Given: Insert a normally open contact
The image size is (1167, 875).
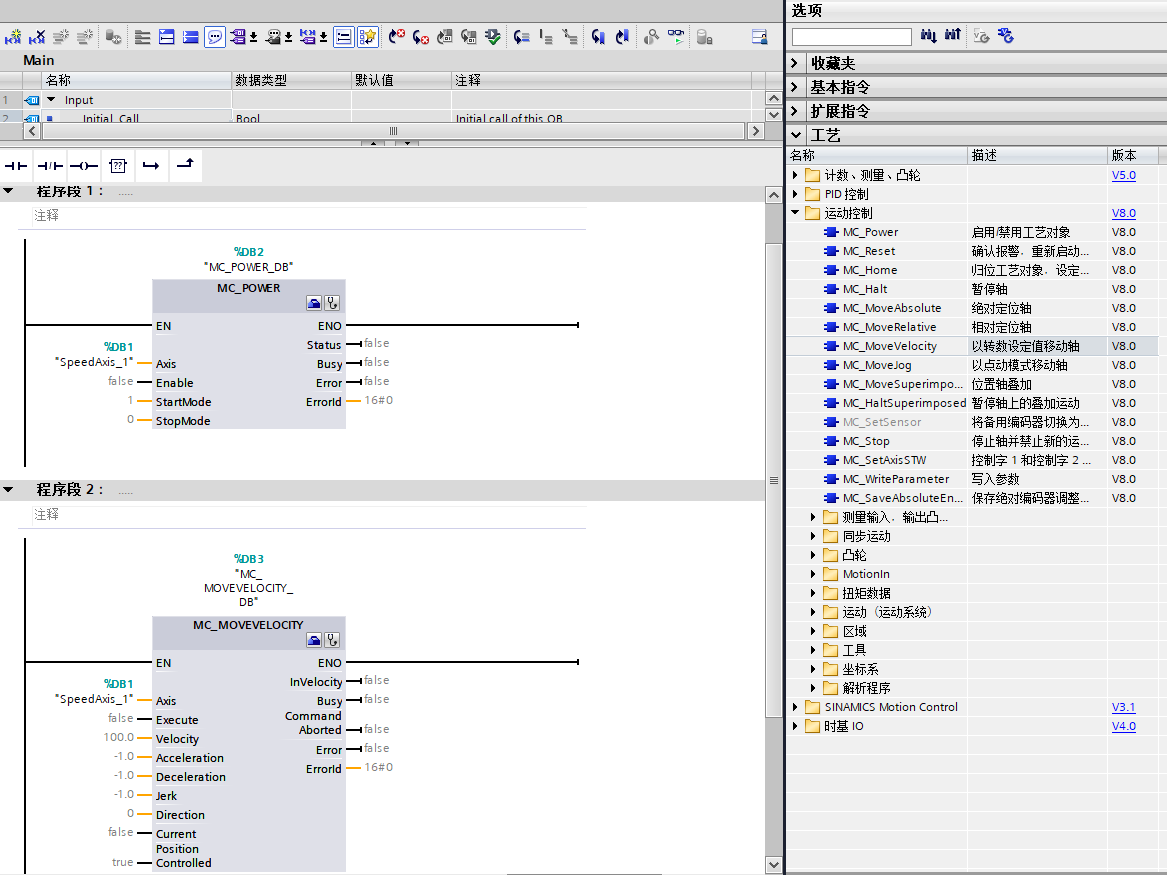Looking at the screenshot, I should point(16,165).
